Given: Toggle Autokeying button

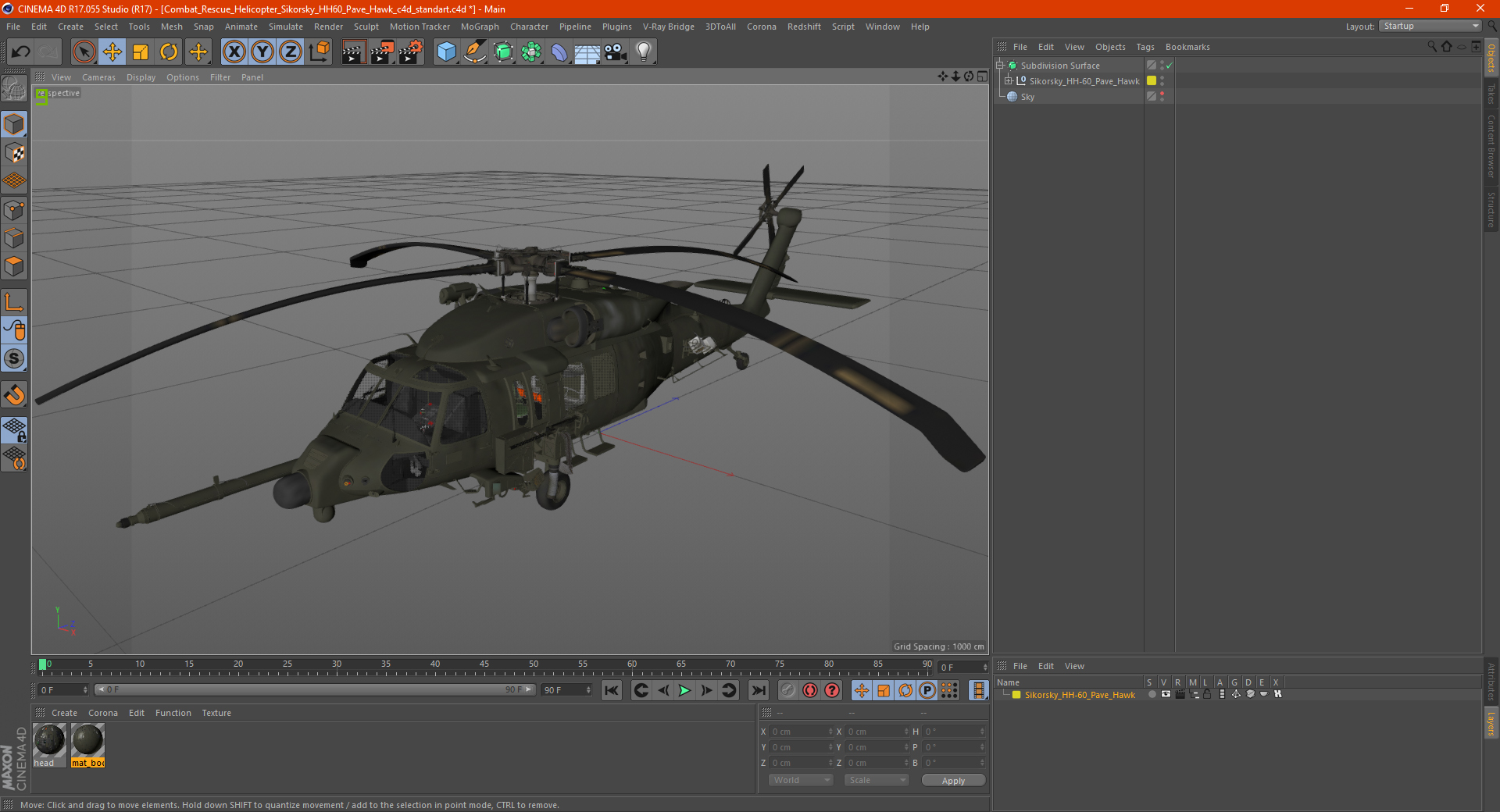Looking at the screenshot, I should pos(810,690).
